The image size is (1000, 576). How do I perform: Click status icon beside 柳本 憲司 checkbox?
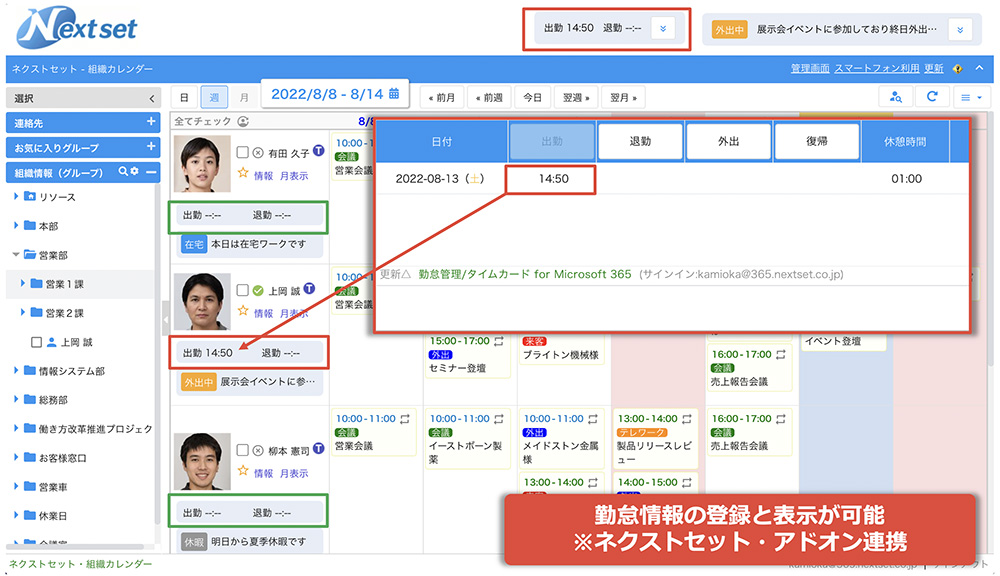coord(258,451)
